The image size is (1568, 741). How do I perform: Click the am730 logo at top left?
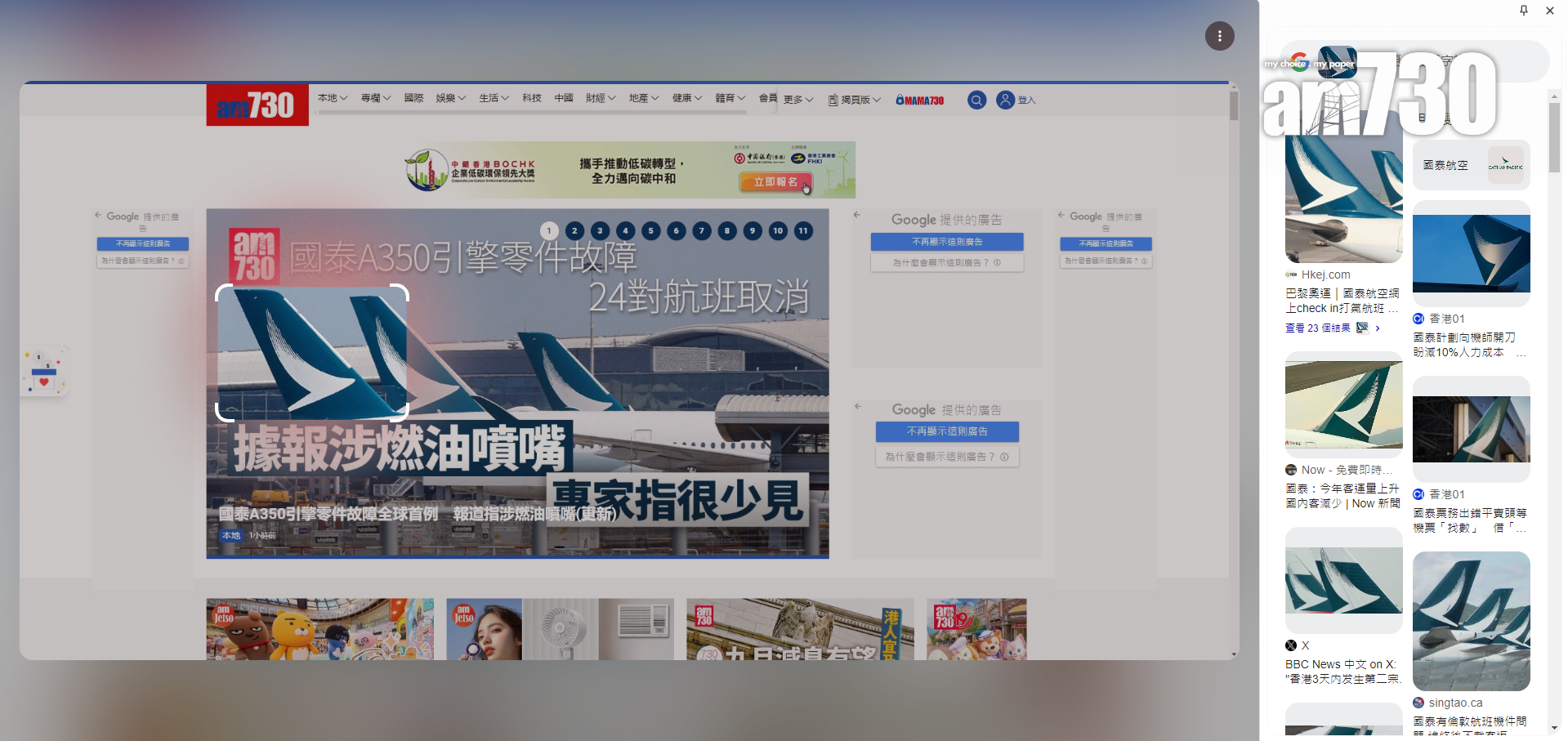[257, 105]
